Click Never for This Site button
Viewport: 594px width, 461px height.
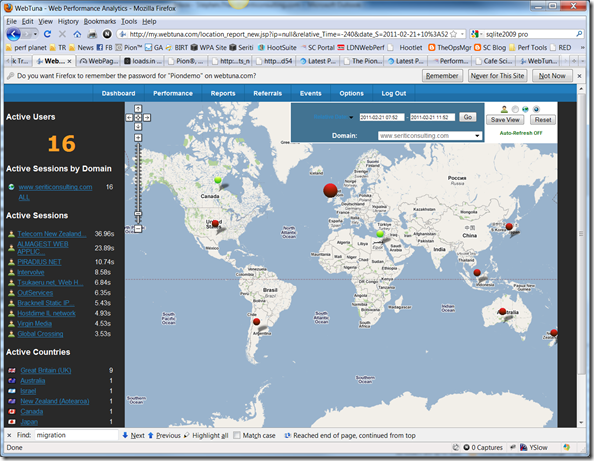tap(497, 76)
